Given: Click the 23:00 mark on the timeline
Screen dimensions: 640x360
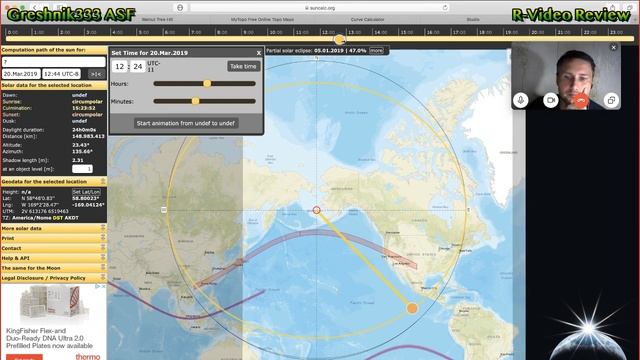Looking at the screenshot, I should [x=616, y=32].
